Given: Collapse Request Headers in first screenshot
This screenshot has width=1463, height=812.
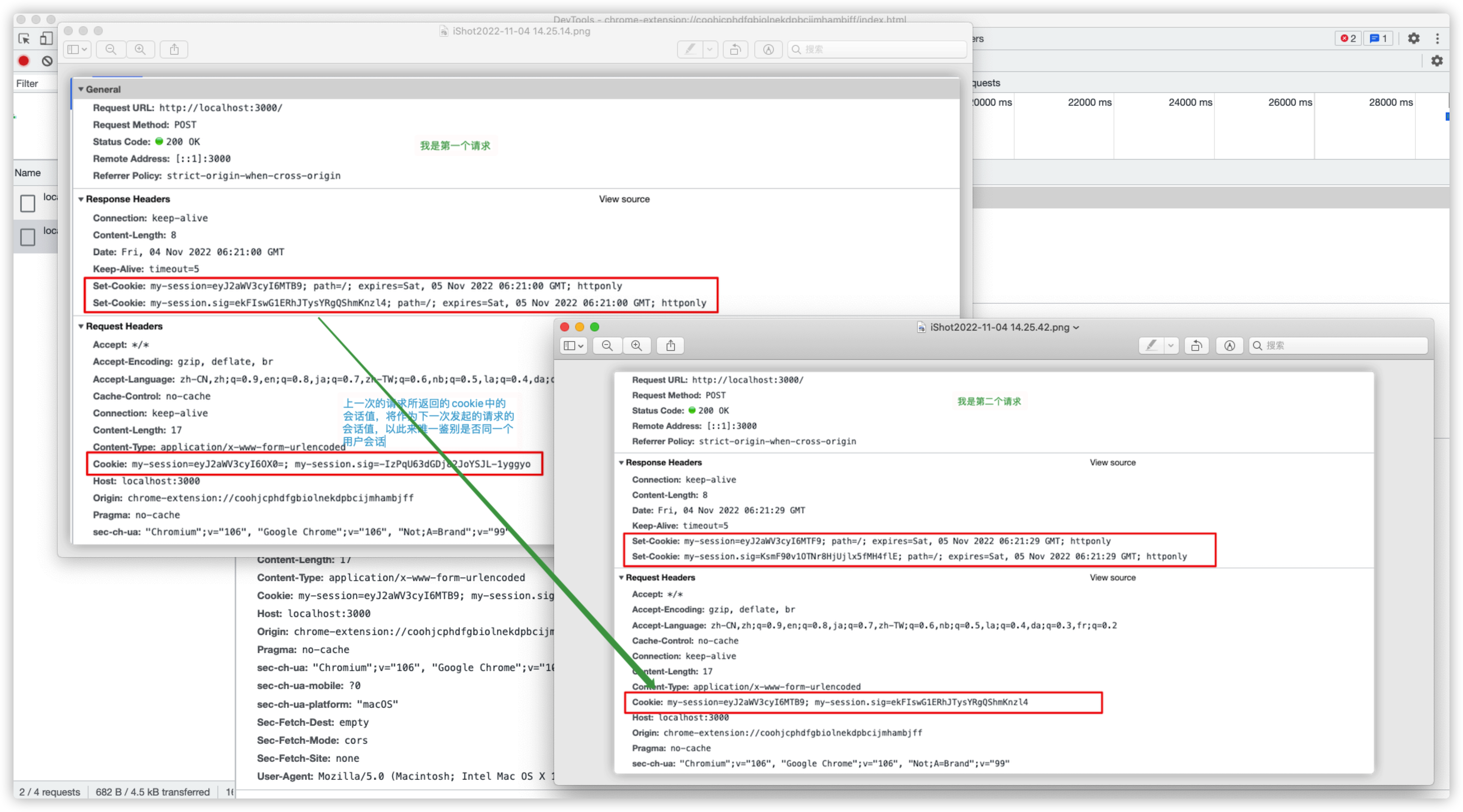Looking at the screenshot, I should pos(81,327).
